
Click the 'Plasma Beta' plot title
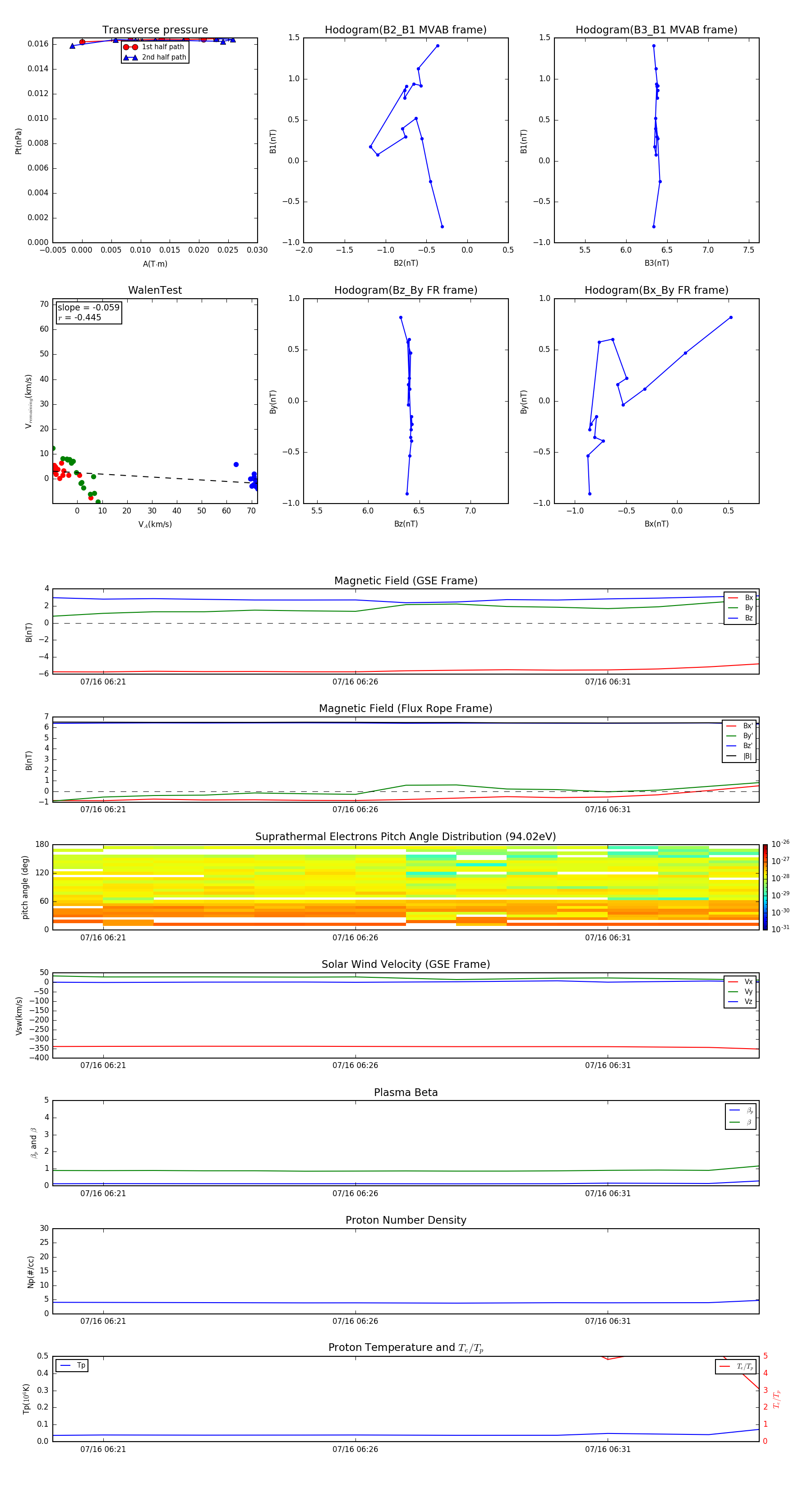[406, 1093]
